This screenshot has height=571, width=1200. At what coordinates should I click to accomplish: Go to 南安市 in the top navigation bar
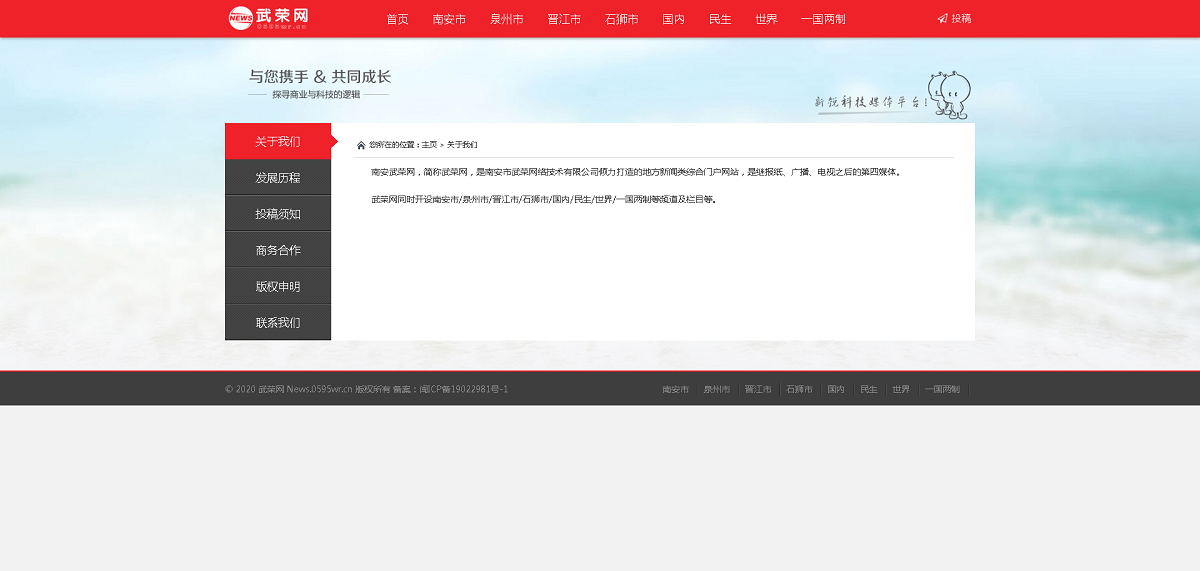[449, 19]
